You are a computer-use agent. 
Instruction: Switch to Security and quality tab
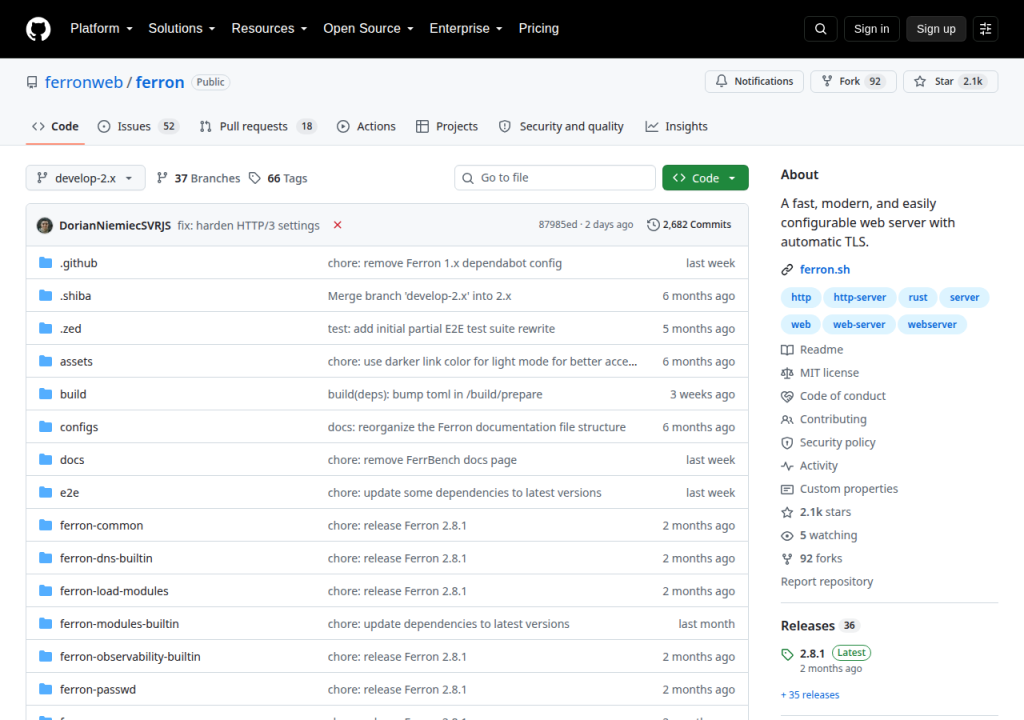tap(561, 126)
